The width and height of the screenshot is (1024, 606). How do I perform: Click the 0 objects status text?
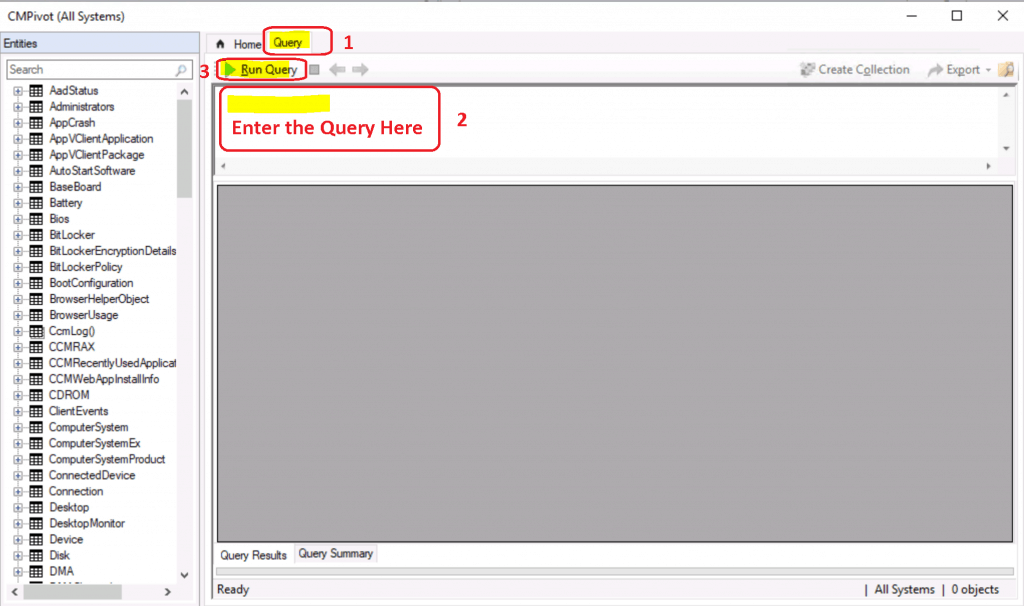pos(975,589)
